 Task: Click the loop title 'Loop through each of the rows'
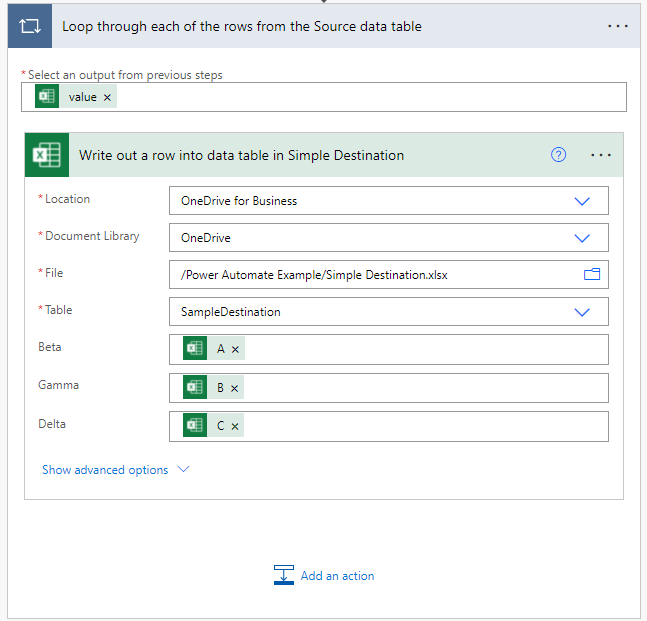tap(242, 26)
